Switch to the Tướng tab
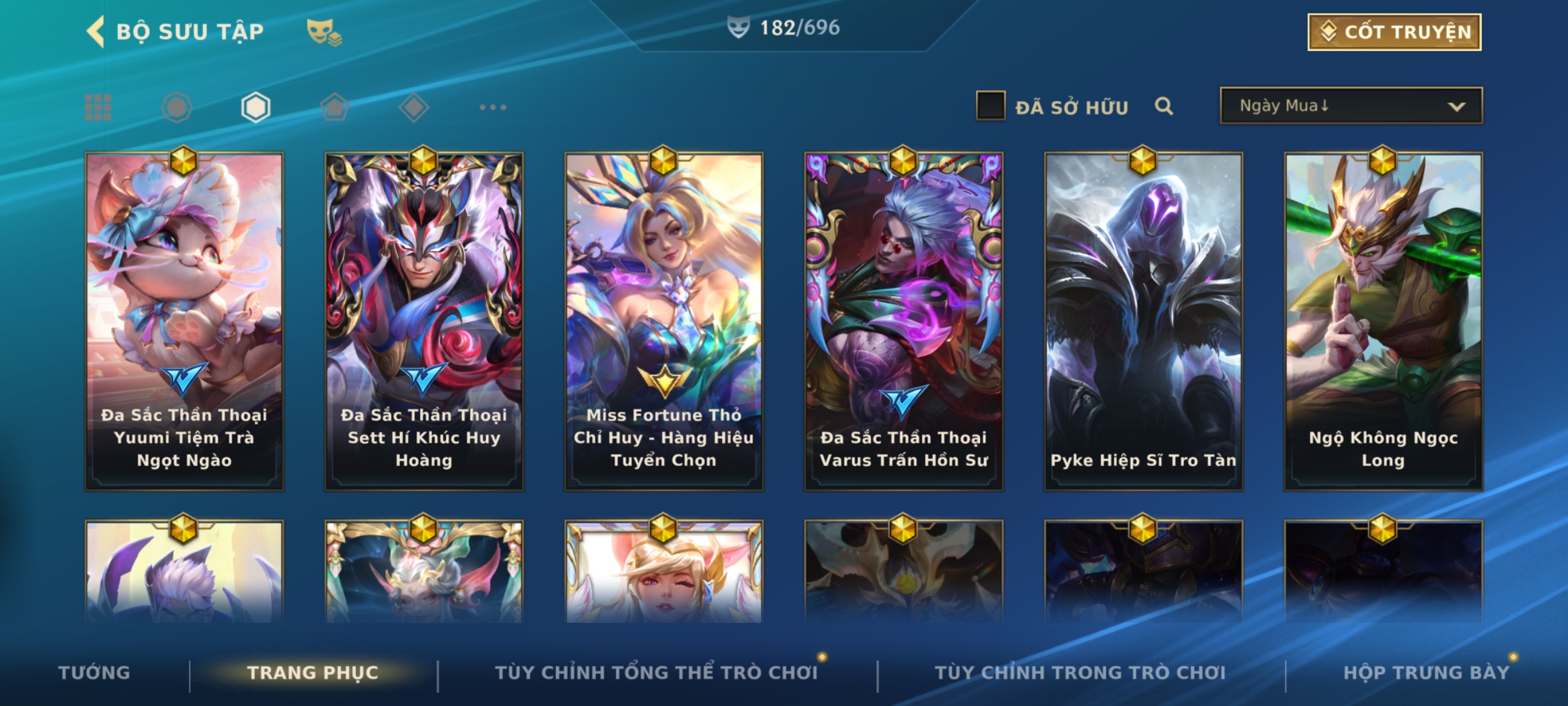This screenshot has width=1568, height=706. click(x=94, y=673)
